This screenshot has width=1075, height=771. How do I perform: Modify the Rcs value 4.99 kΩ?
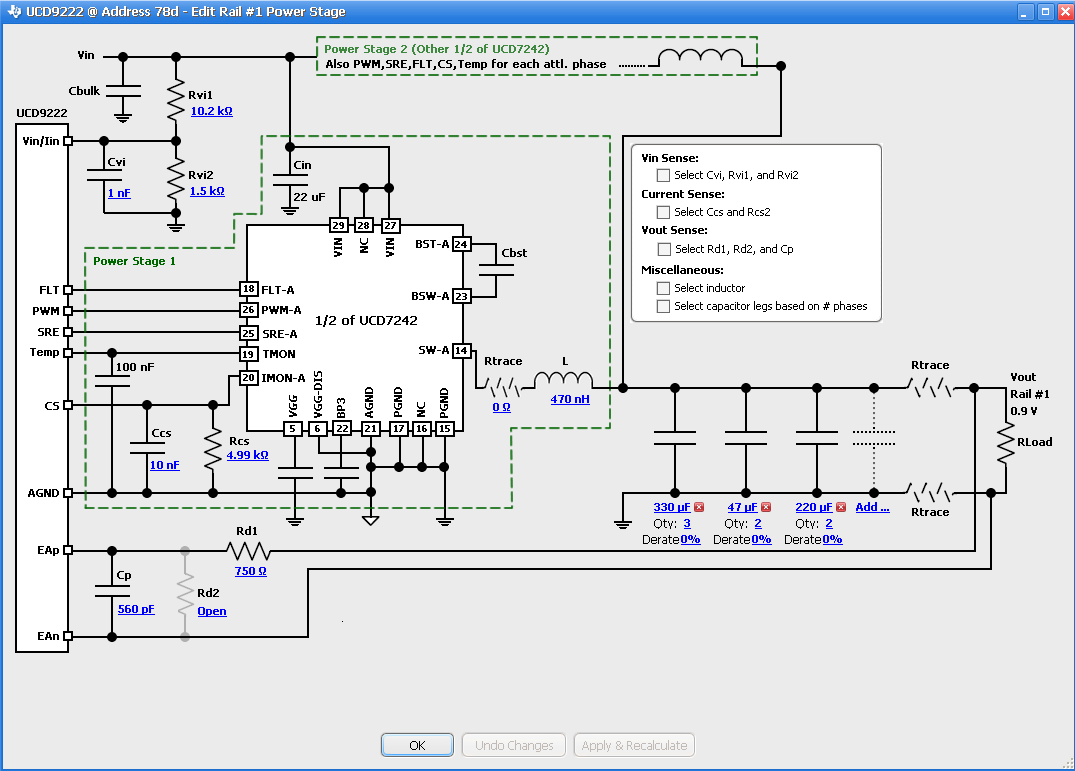click(x=245, y=454)
